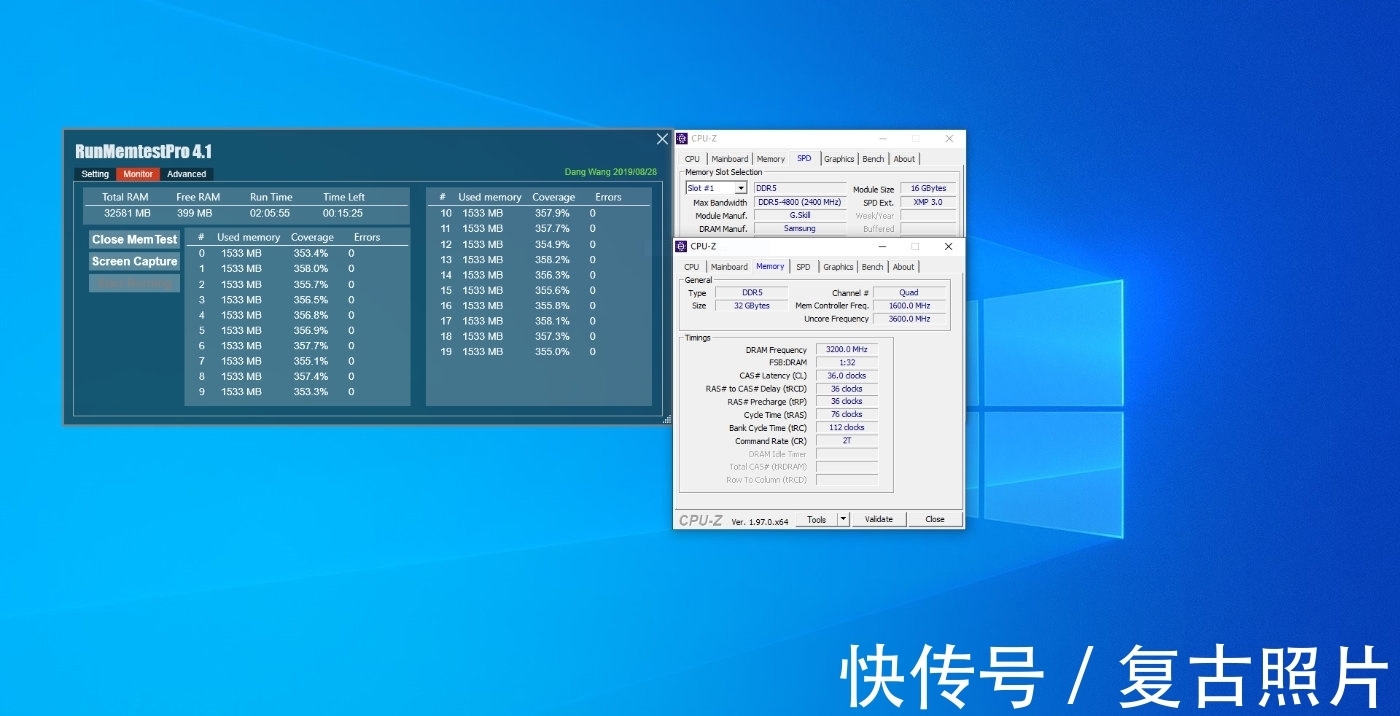1400x716 pixels.
Task: Open CPU tab in CPU-Z Memory window
Action: tap(692, 267)
